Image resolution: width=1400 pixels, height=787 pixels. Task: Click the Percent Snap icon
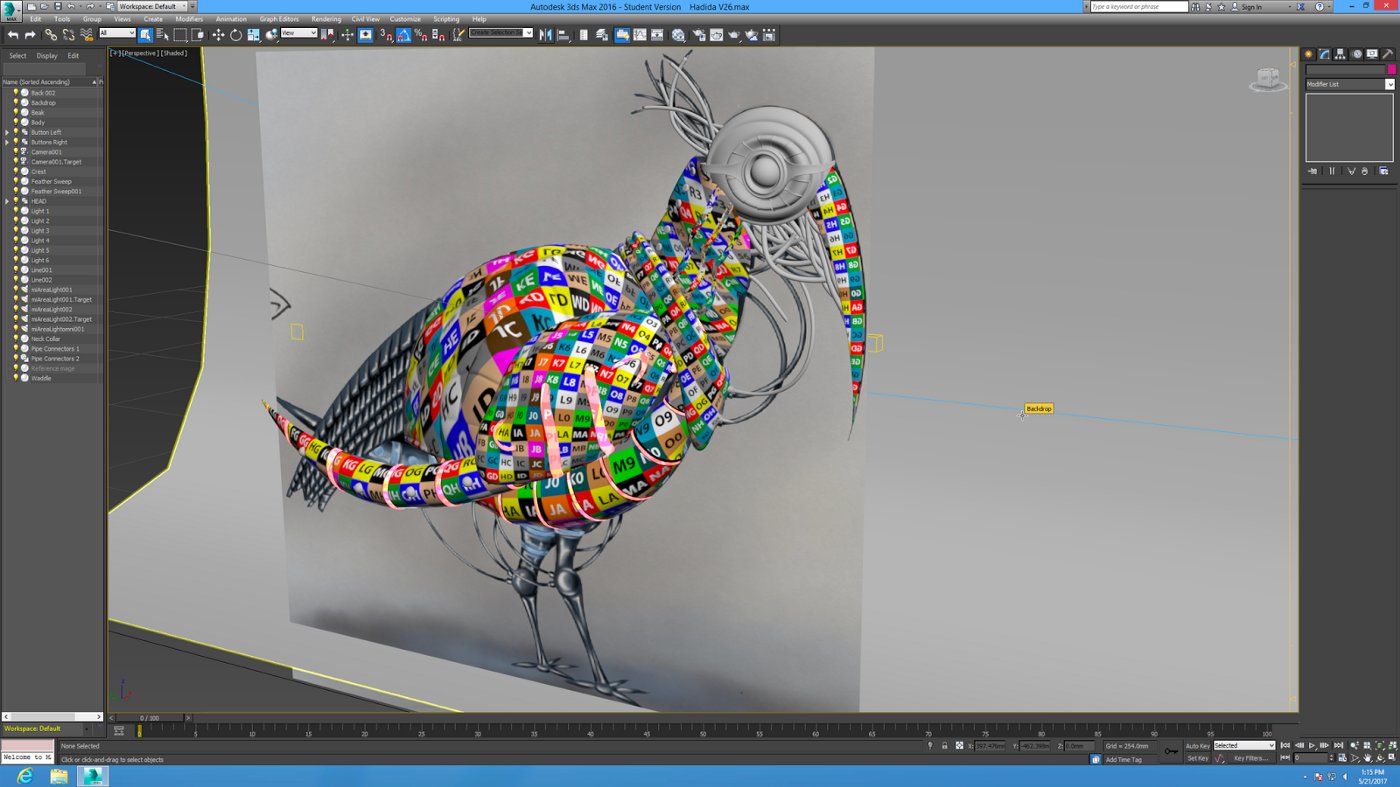[421, 35]
